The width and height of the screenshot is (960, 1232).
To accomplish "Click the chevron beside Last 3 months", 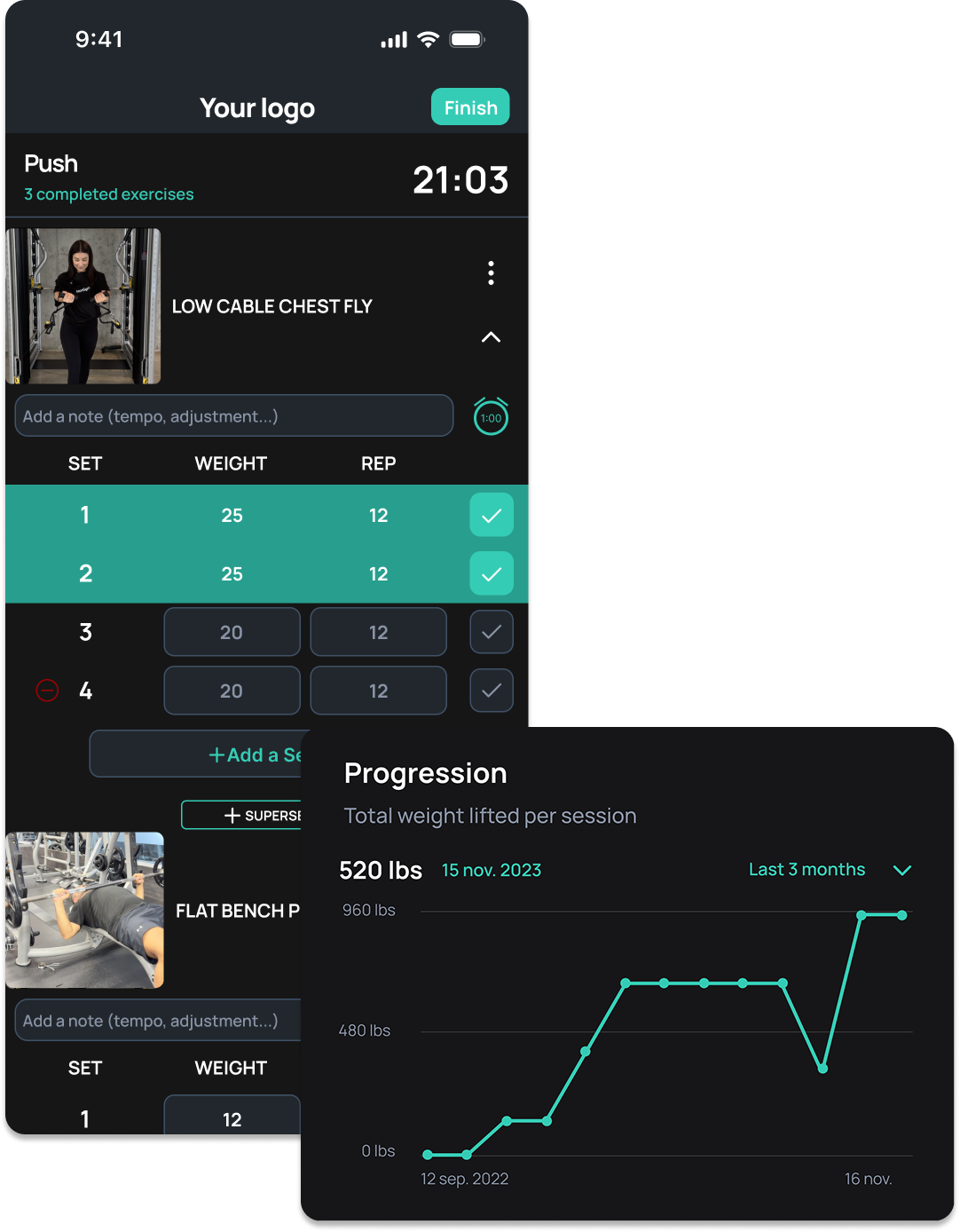I will coord(902,870).
